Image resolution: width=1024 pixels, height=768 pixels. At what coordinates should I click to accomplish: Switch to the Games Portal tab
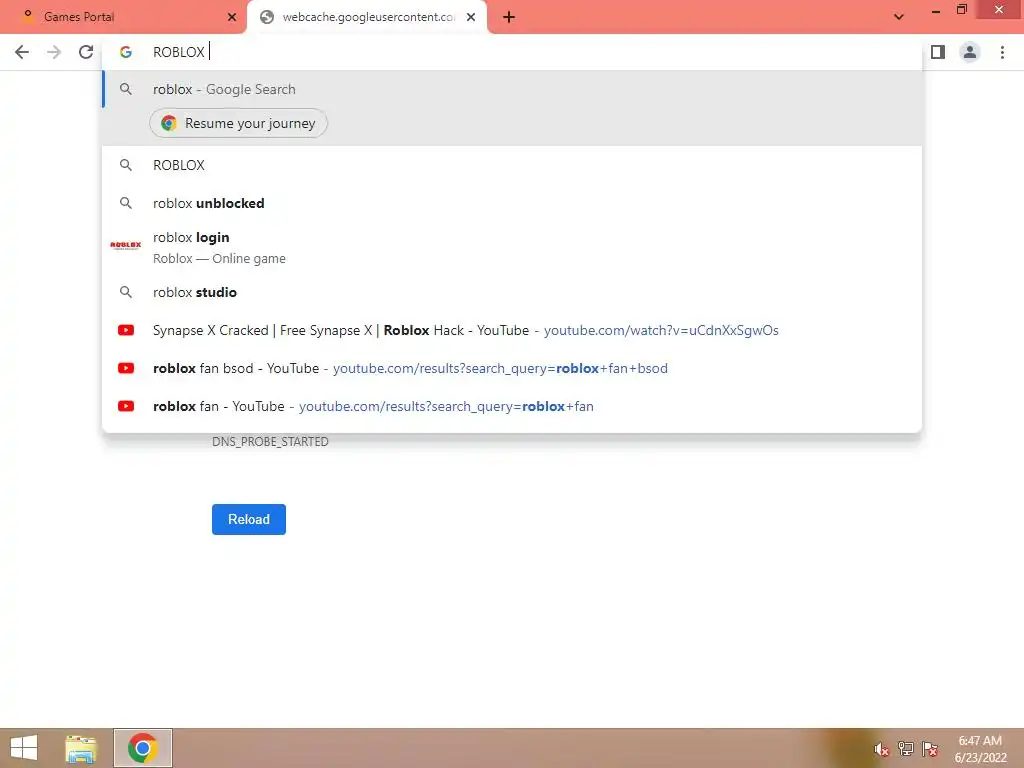[x=123, y=17]
